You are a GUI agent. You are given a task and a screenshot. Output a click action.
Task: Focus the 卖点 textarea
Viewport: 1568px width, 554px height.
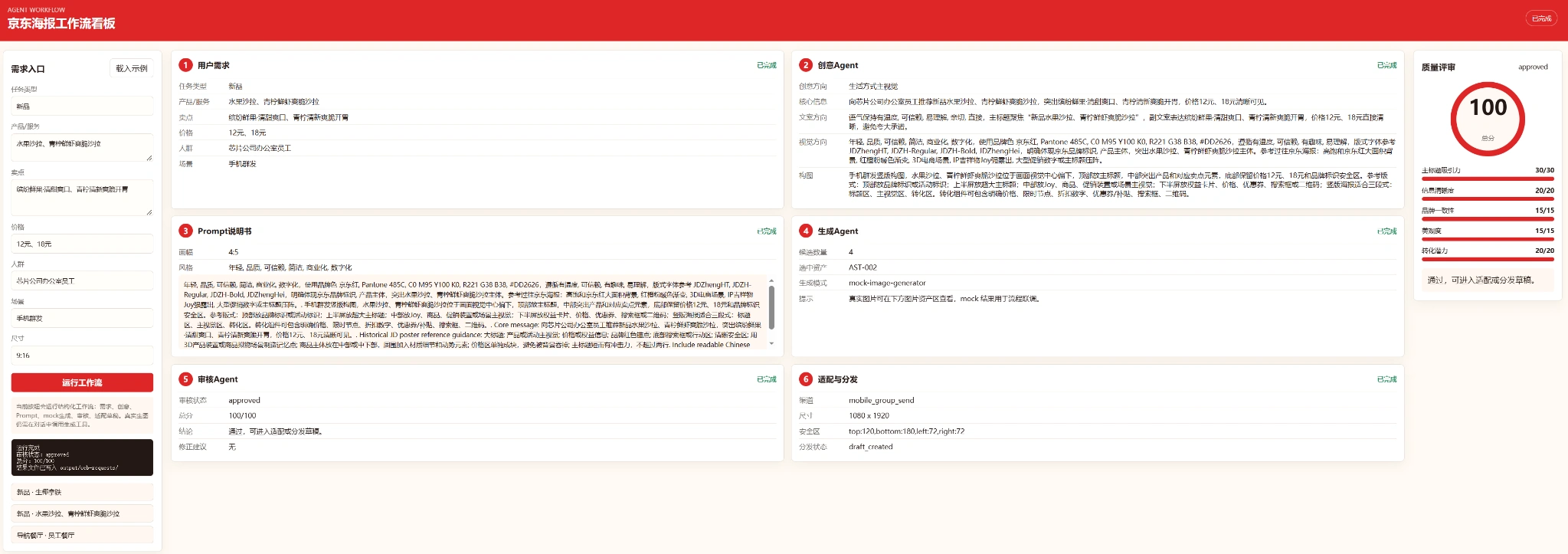pos(82,197)
